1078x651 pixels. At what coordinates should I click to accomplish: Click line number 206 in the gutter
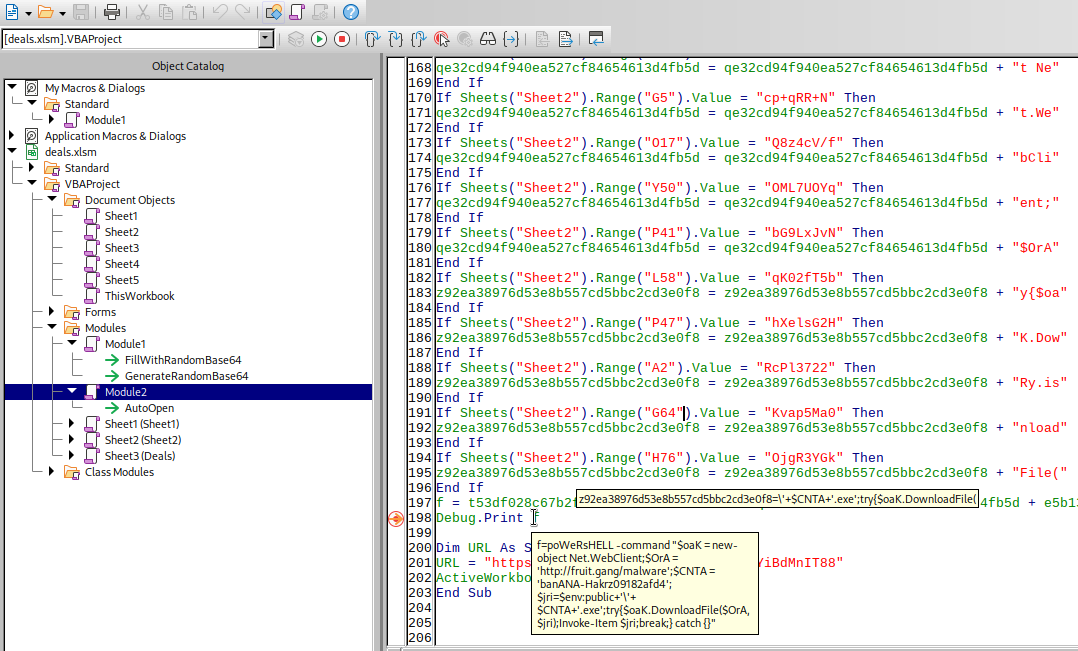pos(419,637)
